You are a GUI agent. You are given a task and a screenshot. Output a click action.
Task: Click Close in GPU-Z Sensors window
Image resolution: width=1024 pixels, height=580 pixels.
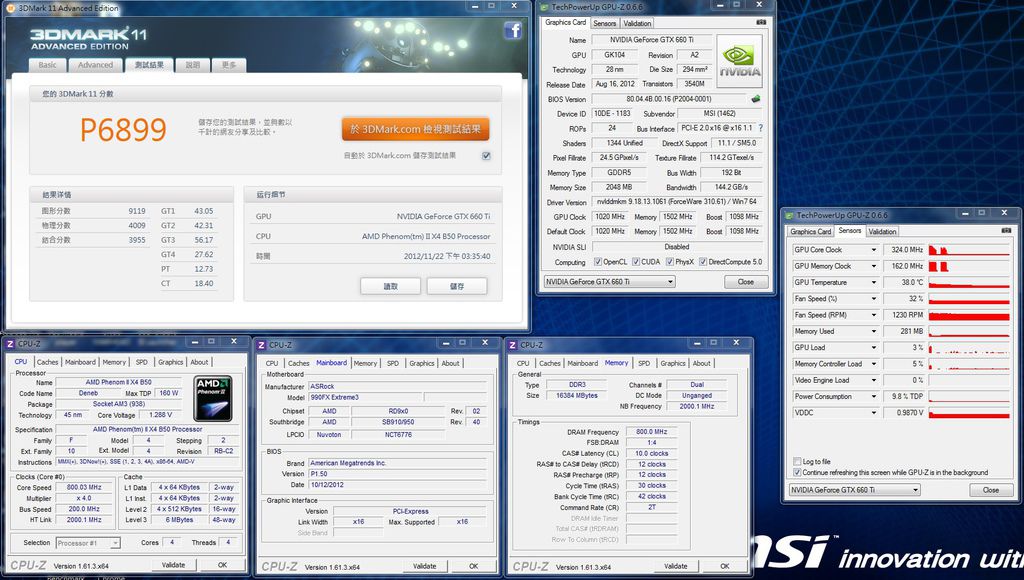(991, 490)
